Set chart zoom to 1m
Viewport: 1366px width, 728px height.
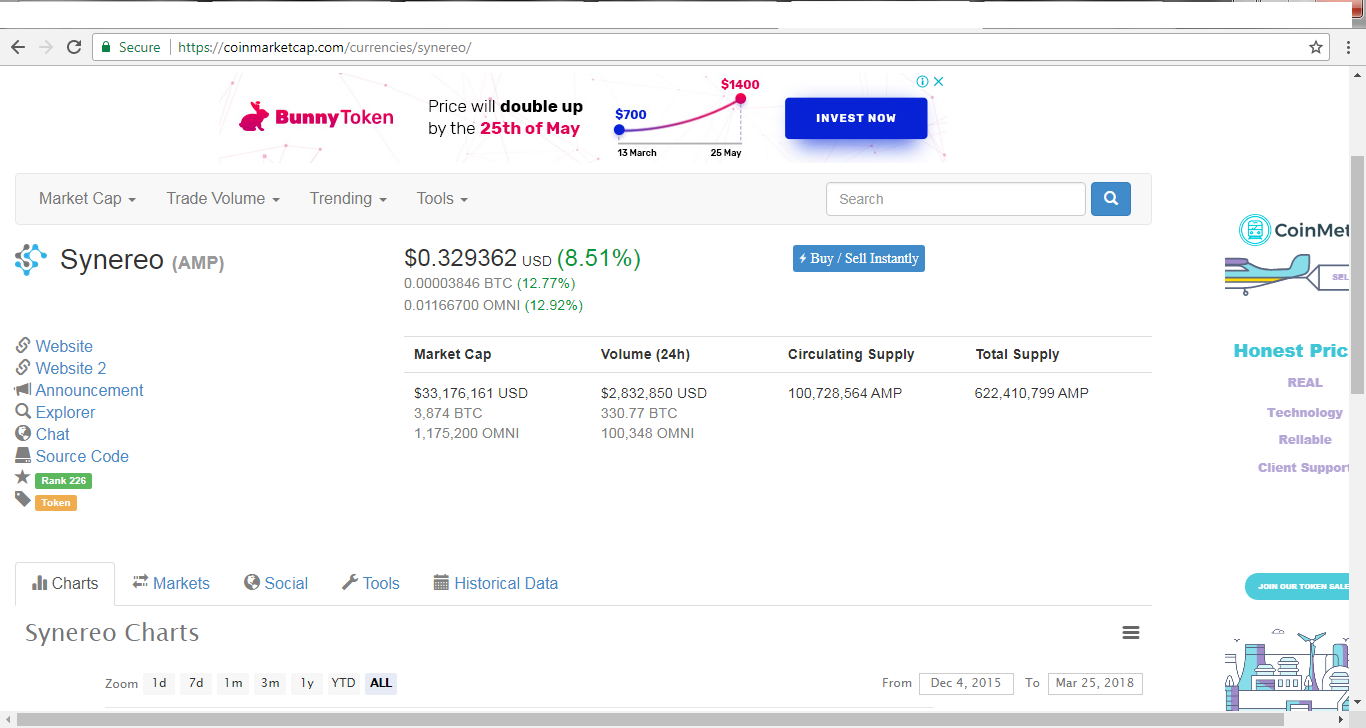[x=233, y=683]
